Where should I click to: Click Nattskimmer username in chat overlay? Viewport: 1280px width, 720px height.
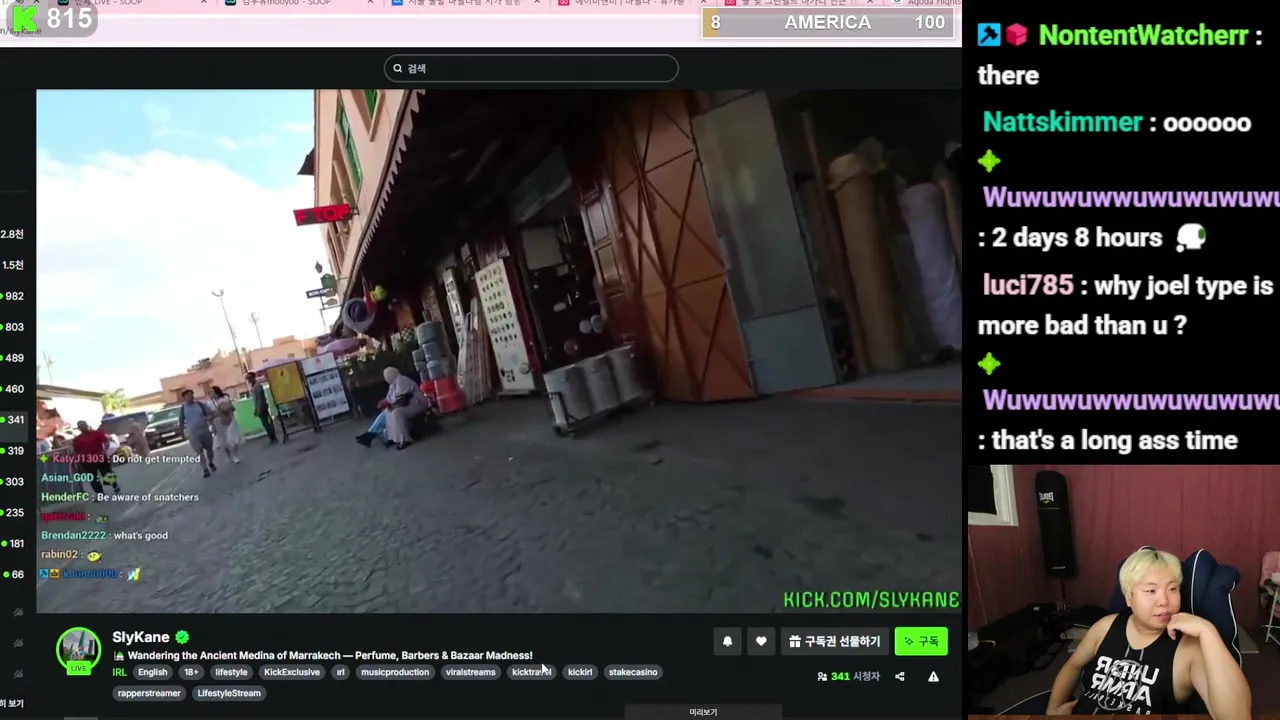(1062, 122)
